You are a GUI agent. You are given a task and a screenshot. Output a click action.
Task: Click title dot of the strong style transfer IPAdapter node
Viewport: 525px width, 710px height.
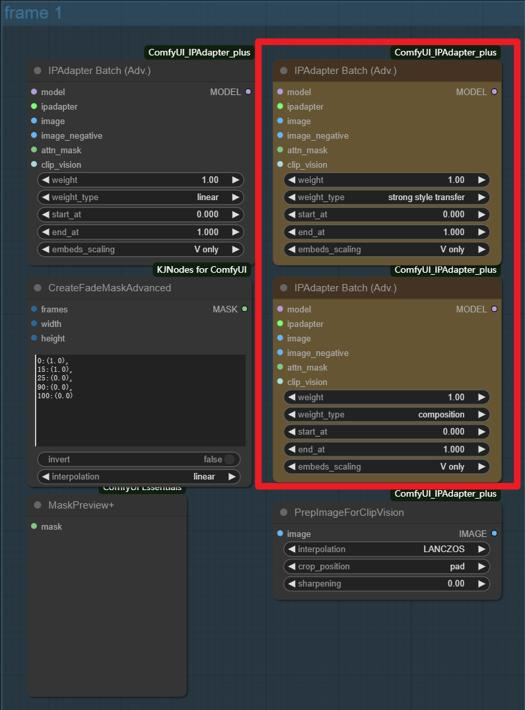click(284, 71)
